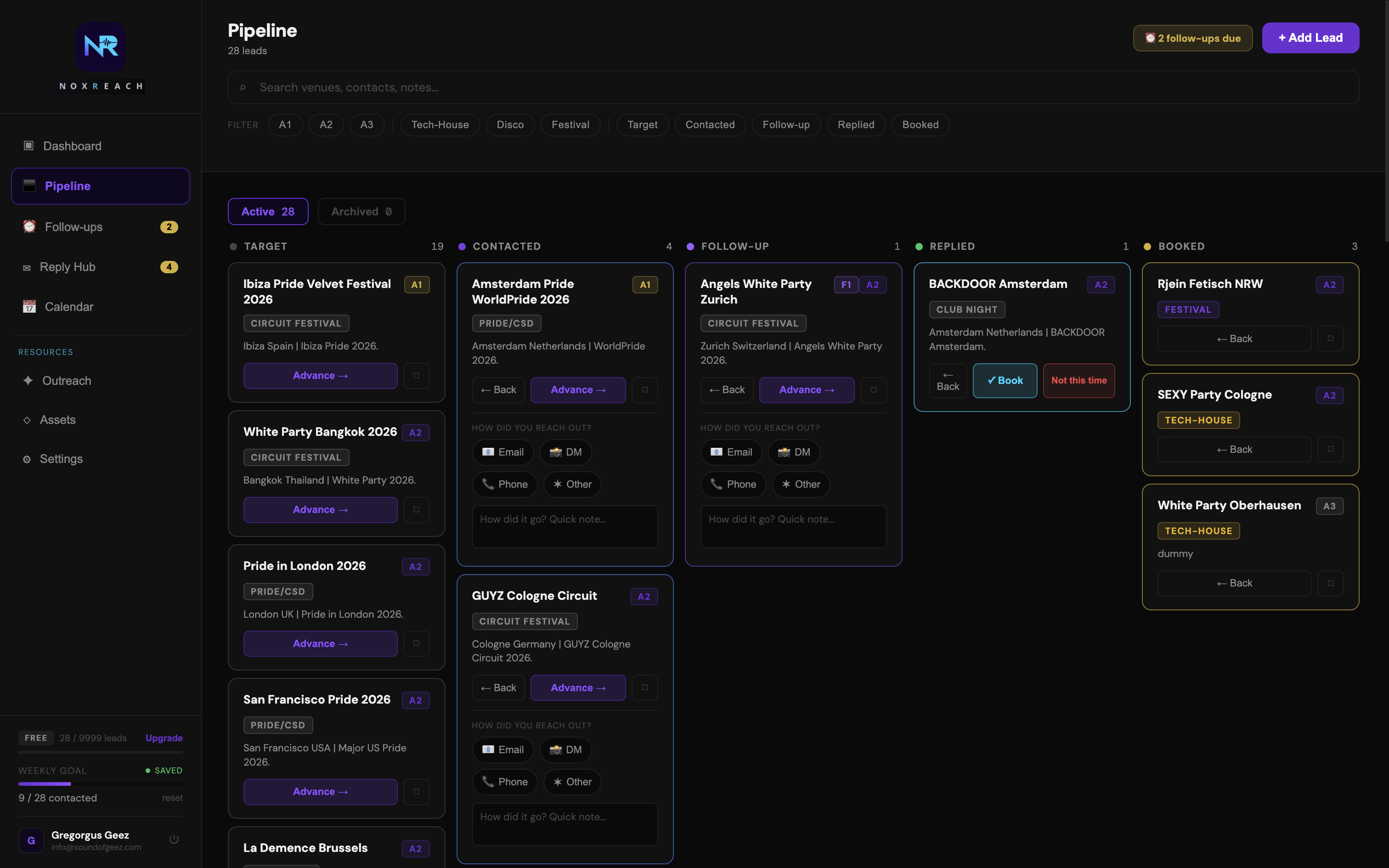The image size is (1389, 868).
Task: Toggle the Tech-House filter chip
Action: point(440,124)
